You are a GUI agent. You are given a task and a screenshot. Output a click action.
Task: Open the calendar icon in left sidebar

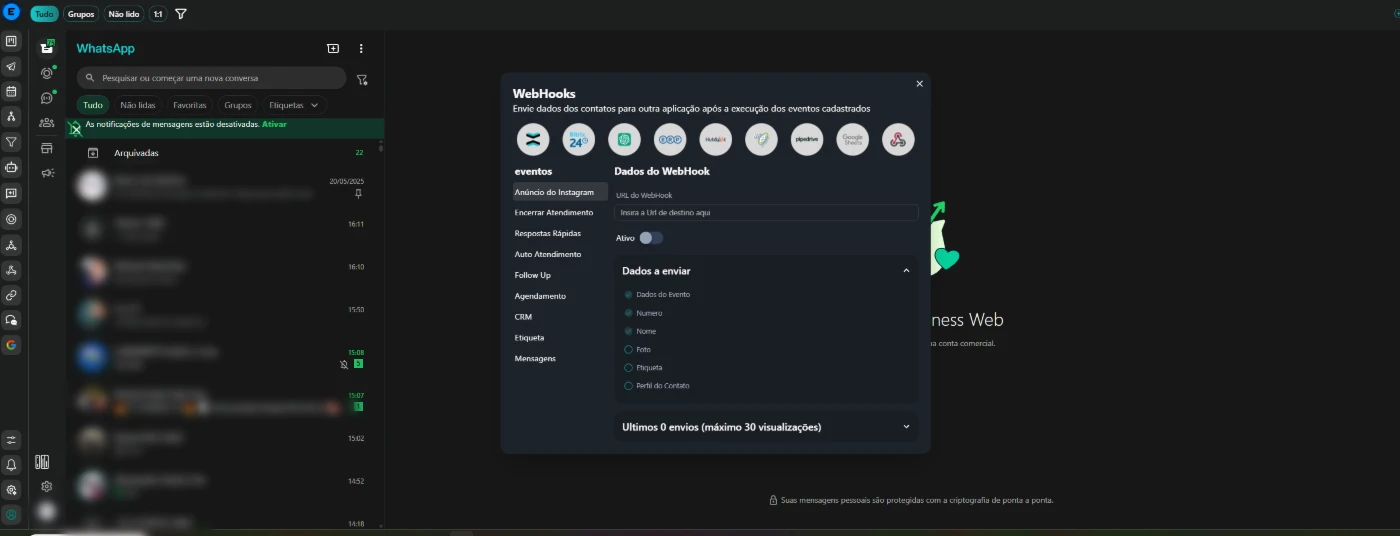point(11,91)
